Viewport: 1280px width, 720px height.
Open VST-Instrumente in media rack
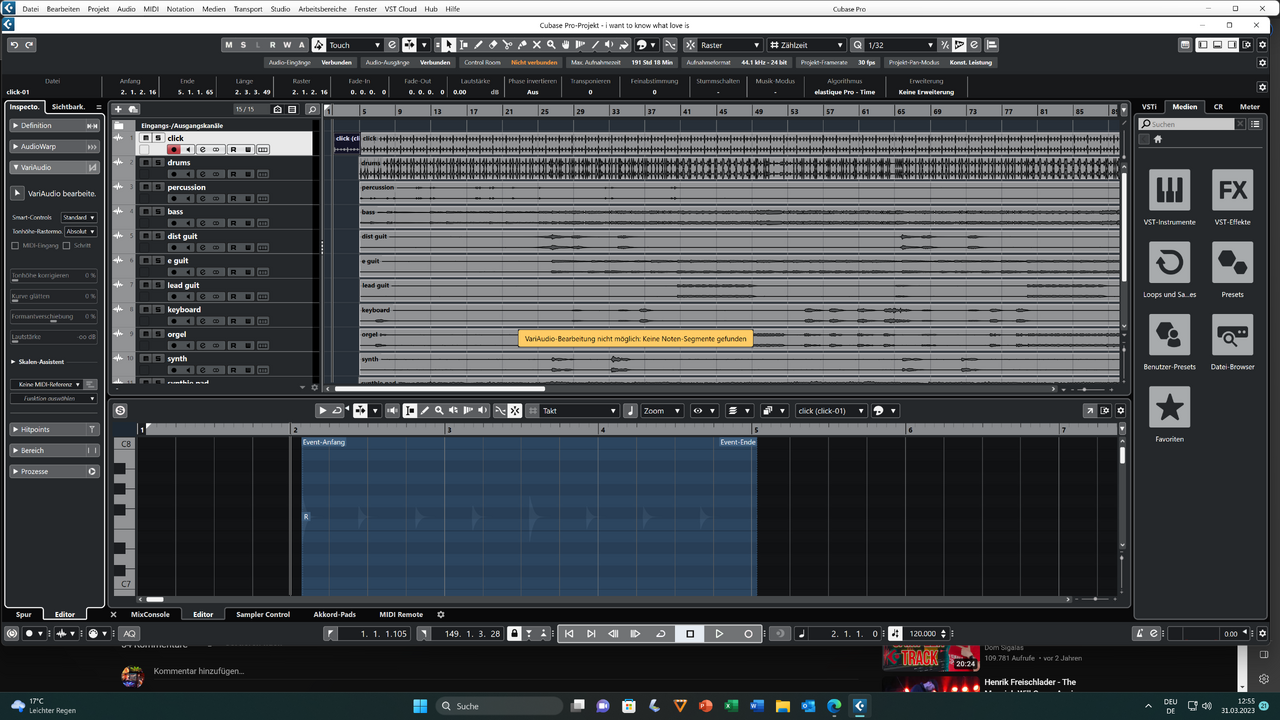point(1169,190)
